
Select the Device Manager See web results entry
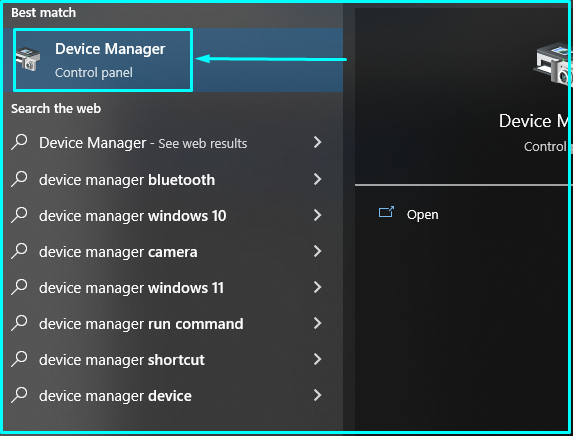click(x=173, y=143)
